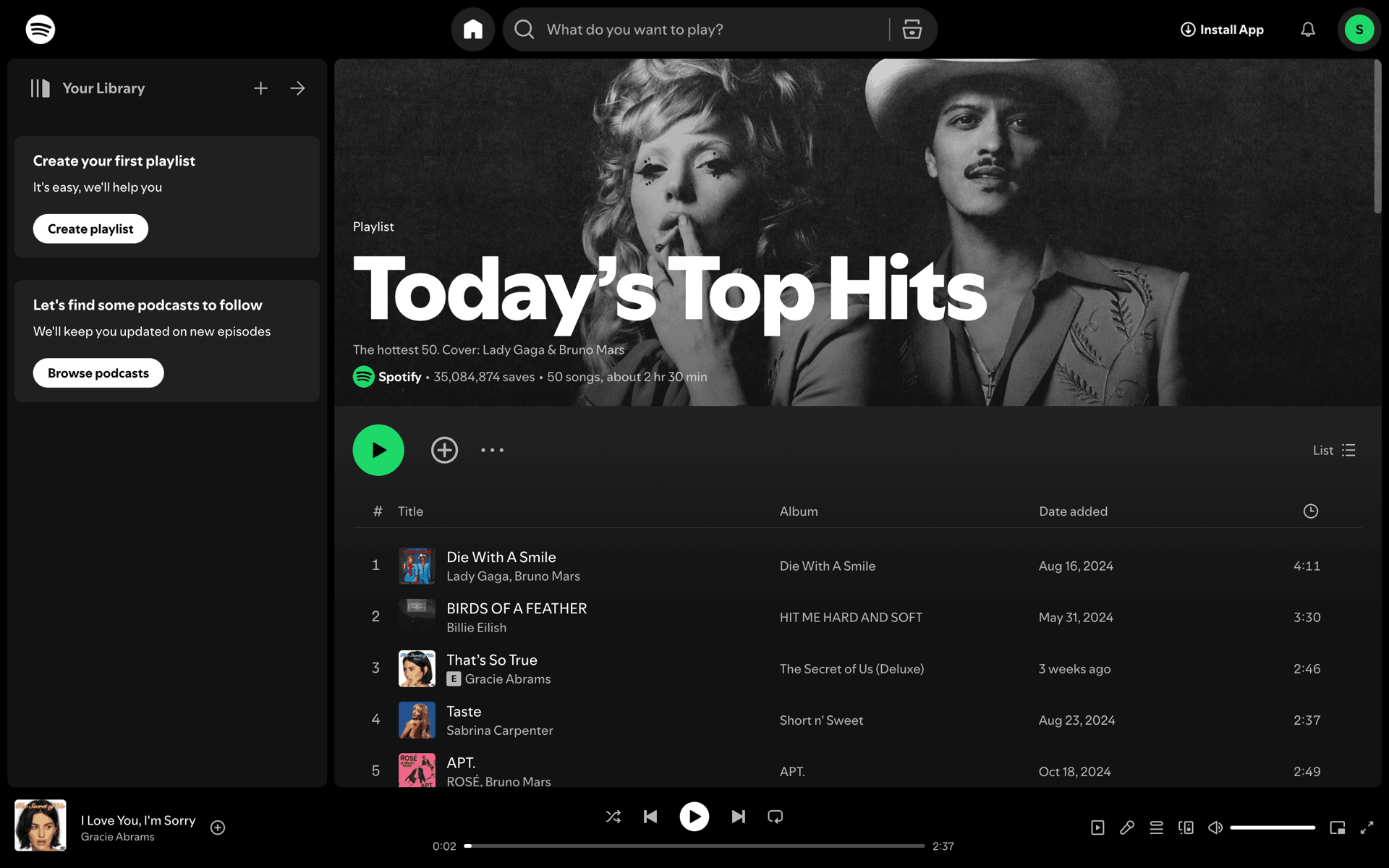Select Die With A Smile track title
The height and width of the screenshot is (868, 1389).
pyautogui.click(x=501, y=557)
